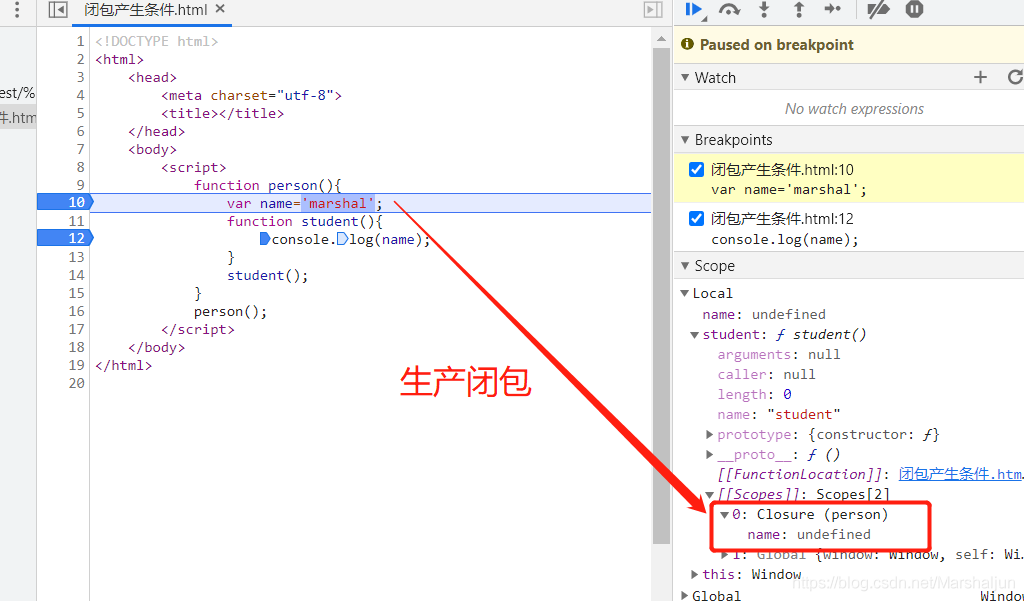Open the FunctionLocation source link
The width and height of the screenshot is (1024, 601).
pyautogui.click(x=961, y=474)
